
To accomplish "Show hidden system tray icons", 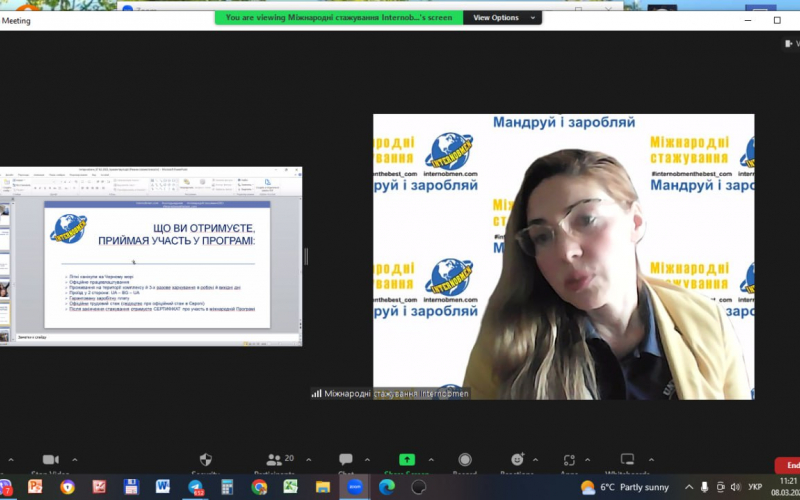I will 689,487.
